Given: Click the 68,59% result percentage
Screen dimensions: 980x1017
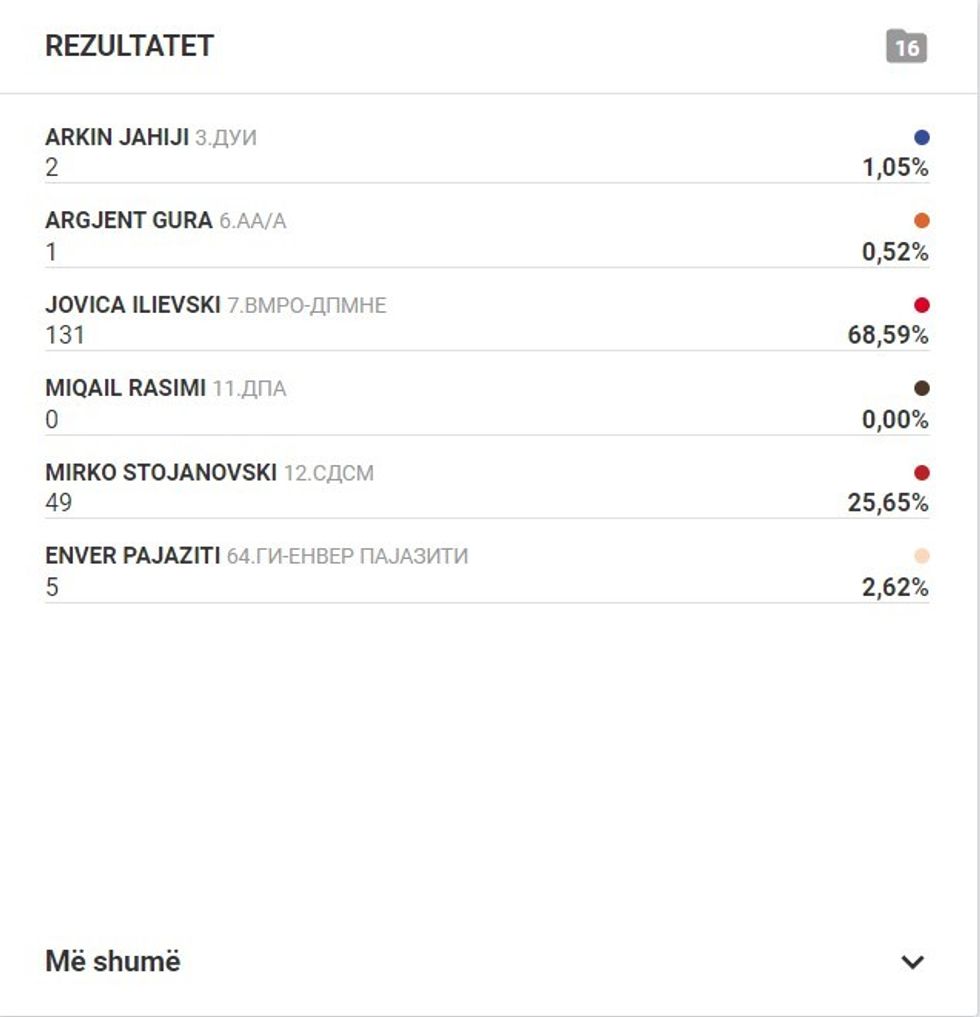Looking at the screenshot, I should (x=888, y=335).
